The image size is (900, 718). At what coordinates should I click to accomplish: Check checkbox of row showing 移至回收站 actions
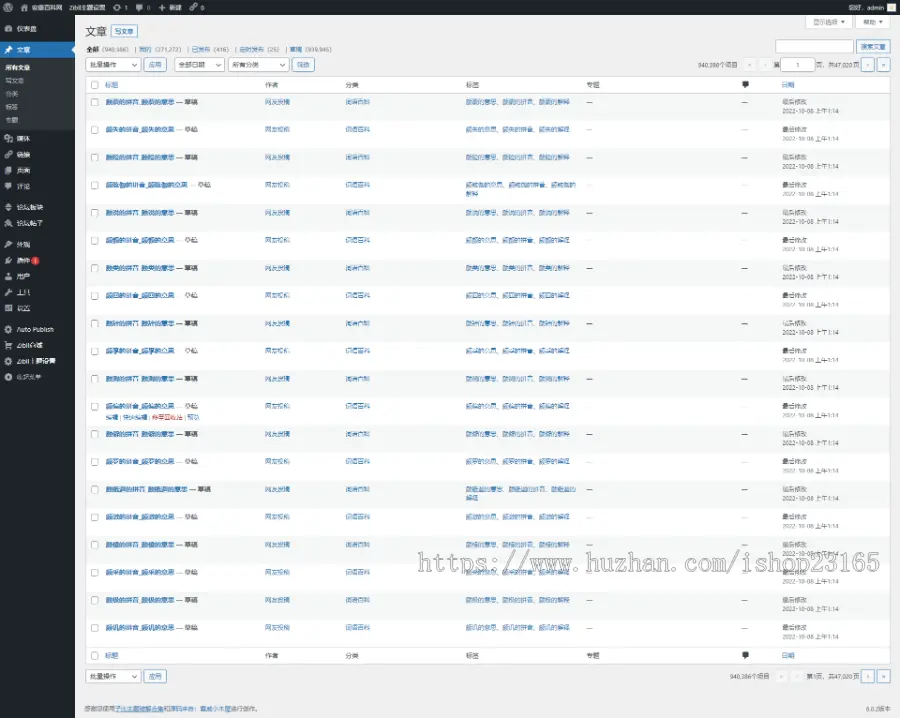(x=95, y=406)
